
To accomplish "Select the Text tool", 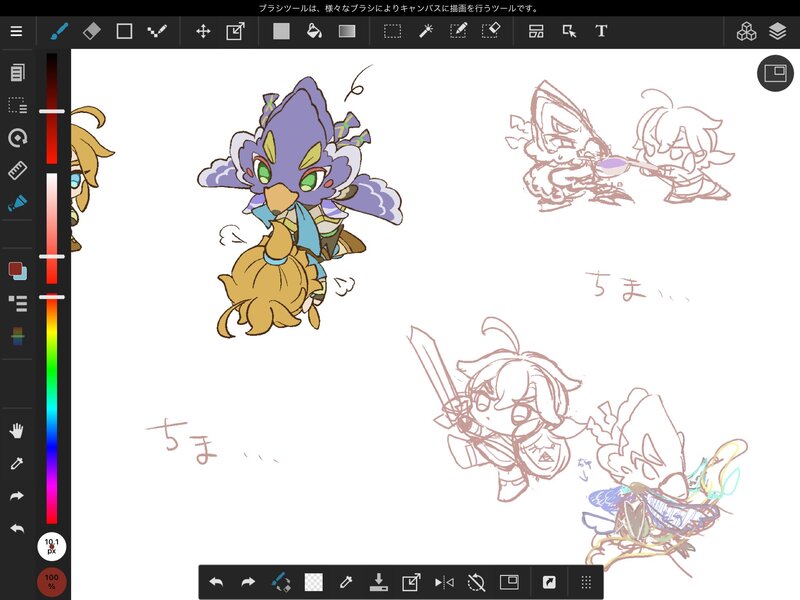I will 601,31.
